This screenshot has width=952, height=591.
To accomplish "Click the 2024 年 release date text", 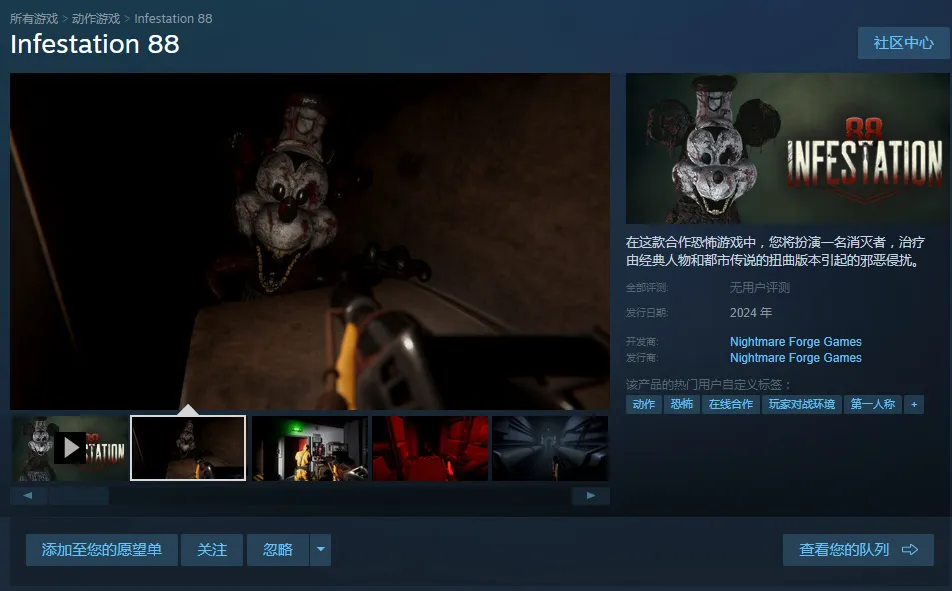I will click(751, 312).
